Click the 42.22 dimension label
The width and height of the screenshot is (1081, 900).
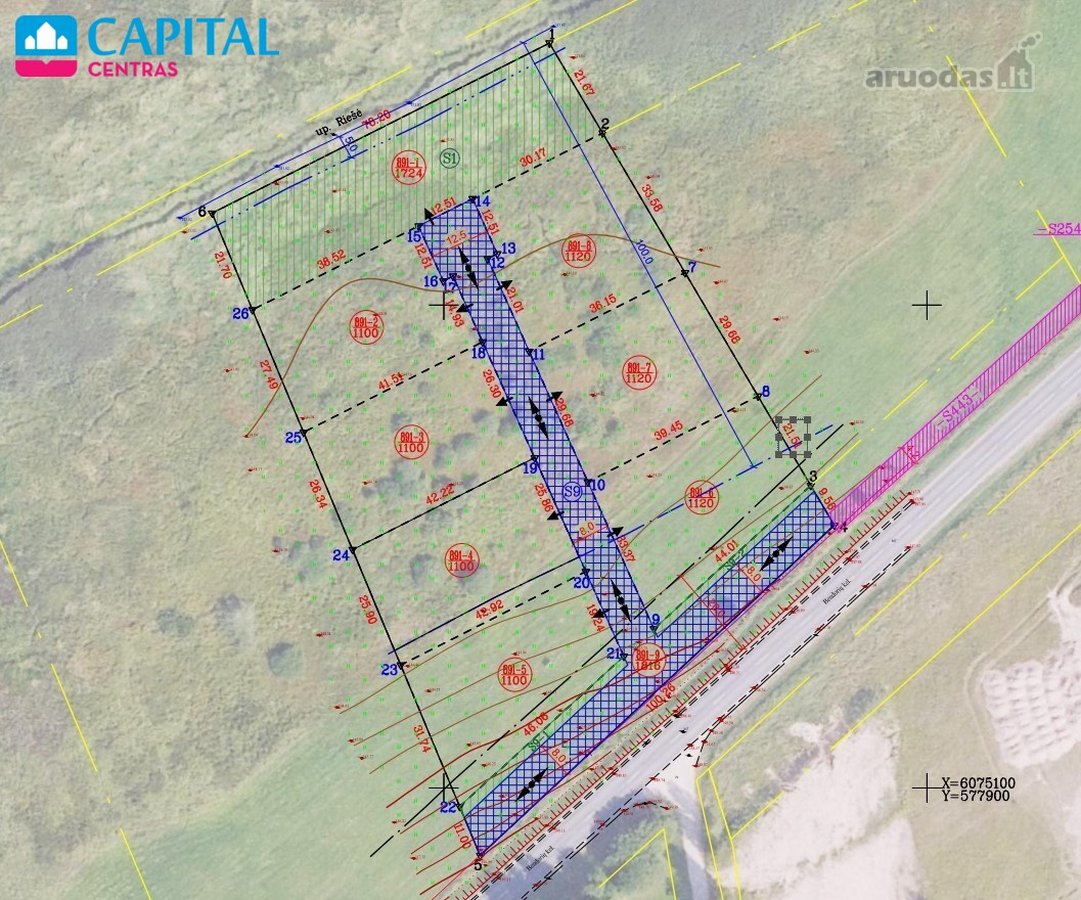pos(440,493)
